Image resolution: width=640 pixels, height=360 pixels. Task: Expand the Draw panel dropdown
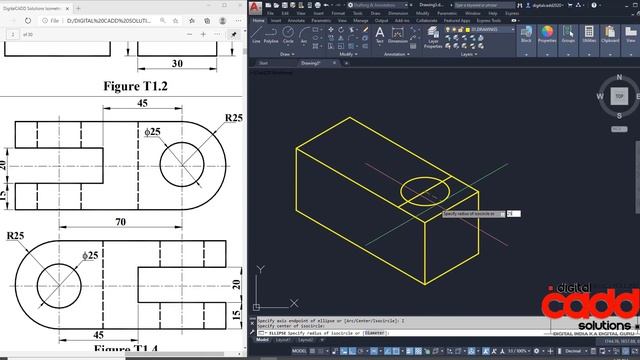click(287, 54)
